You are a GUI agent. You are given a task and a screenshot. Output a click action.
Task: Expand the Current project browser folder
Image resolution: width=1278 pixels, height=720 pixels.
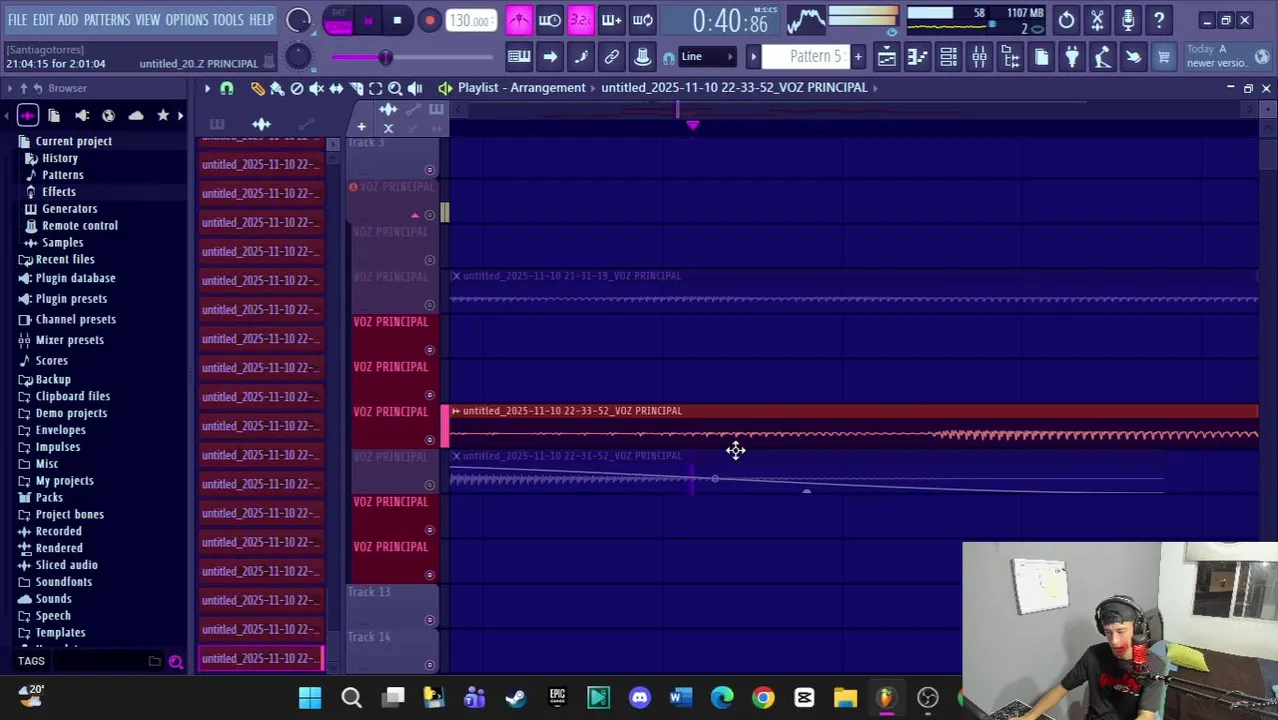(x=73, y=141)
